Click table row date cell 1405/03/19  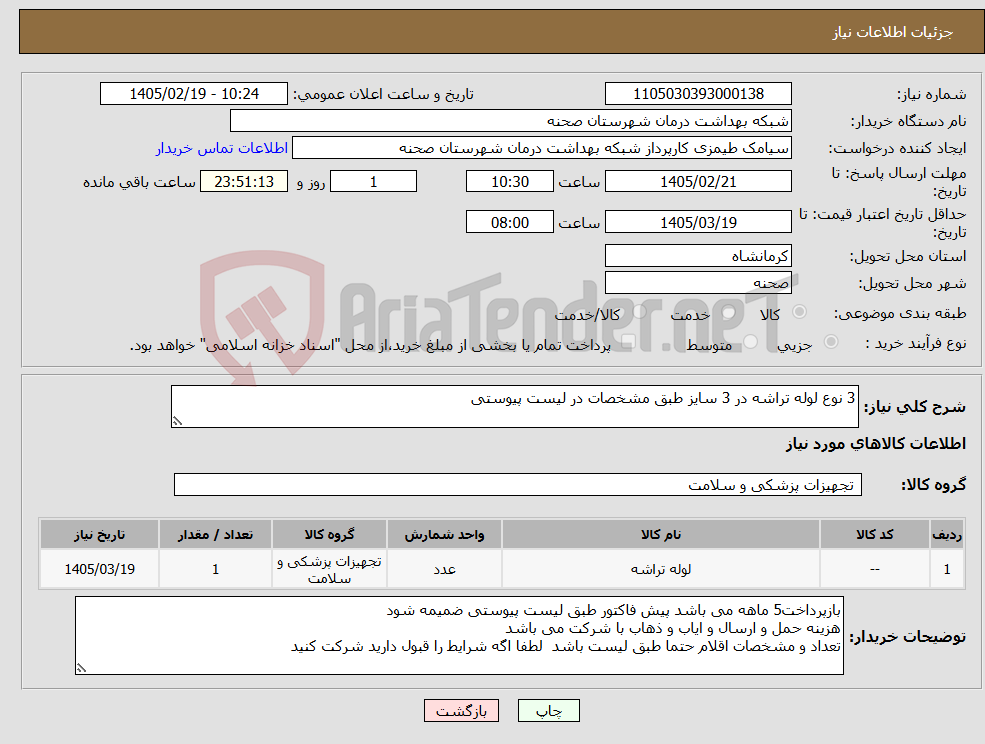coord(99,569)
